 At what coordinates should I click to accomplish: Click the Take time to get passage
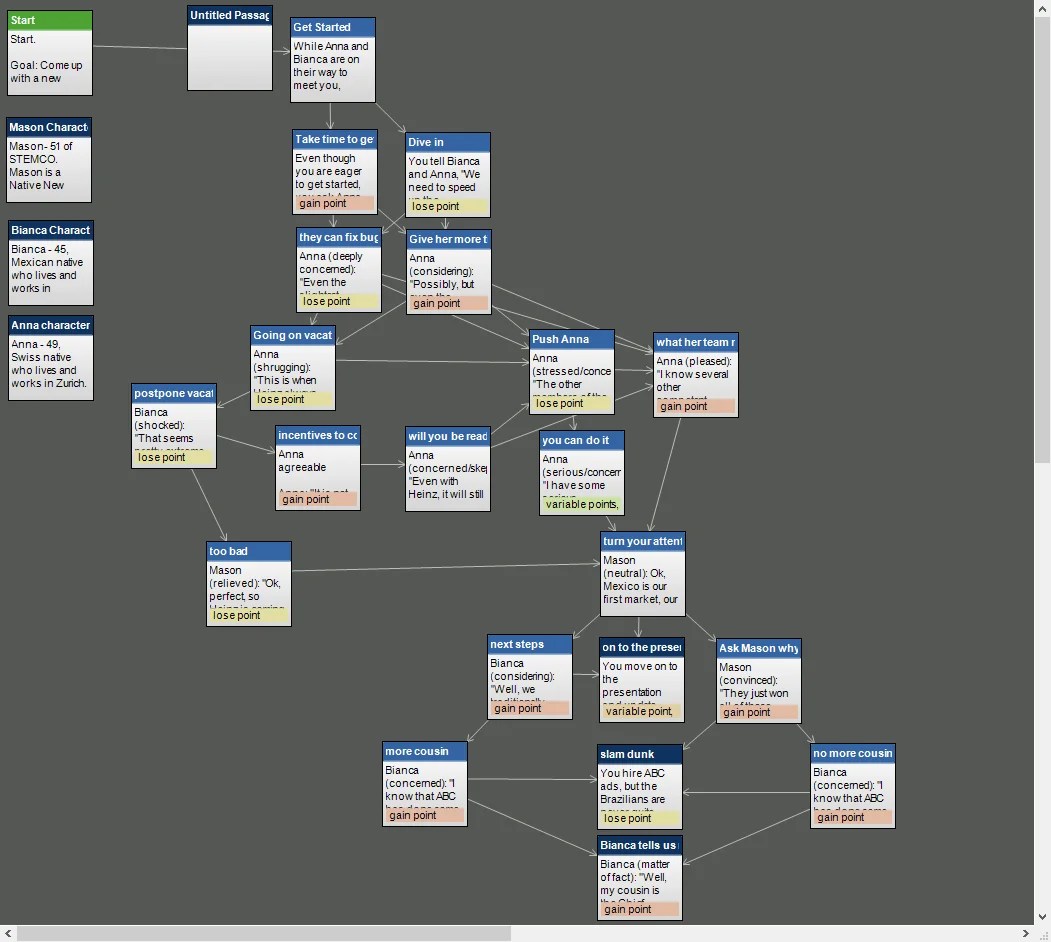click(335, 172)
